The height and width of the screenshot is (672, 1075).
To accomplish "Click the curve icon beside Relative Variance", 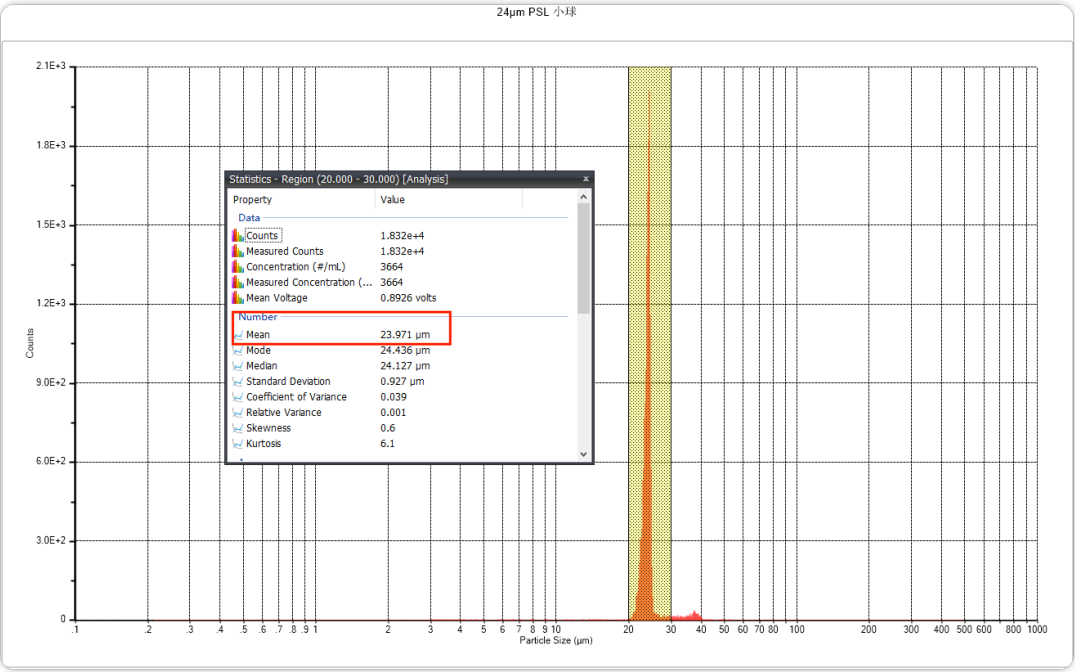I will (x=238, y=413).
